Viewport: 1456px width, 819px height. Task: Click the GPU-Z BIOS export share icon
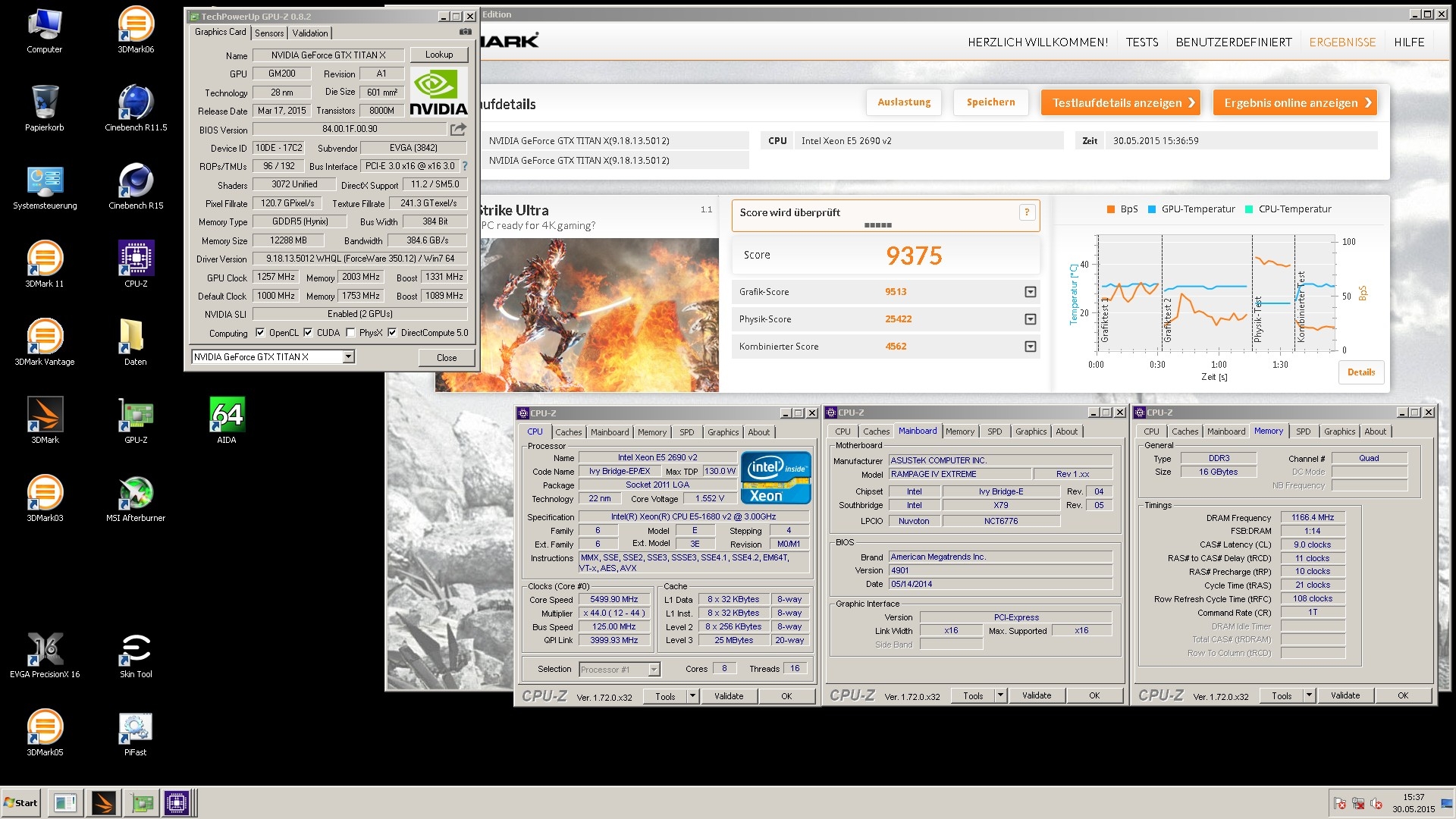point(458,129)
